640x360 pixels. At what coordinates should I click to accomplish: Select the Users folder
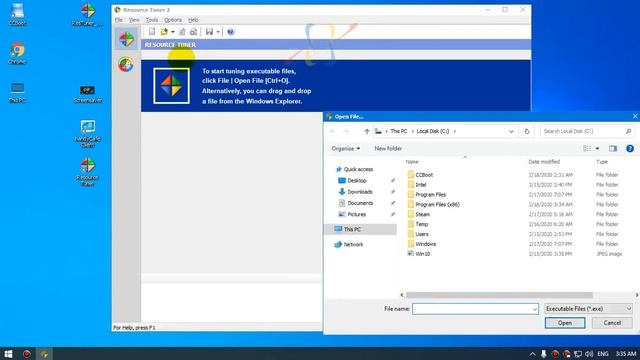pyautogui.click(x=418, y=234)
